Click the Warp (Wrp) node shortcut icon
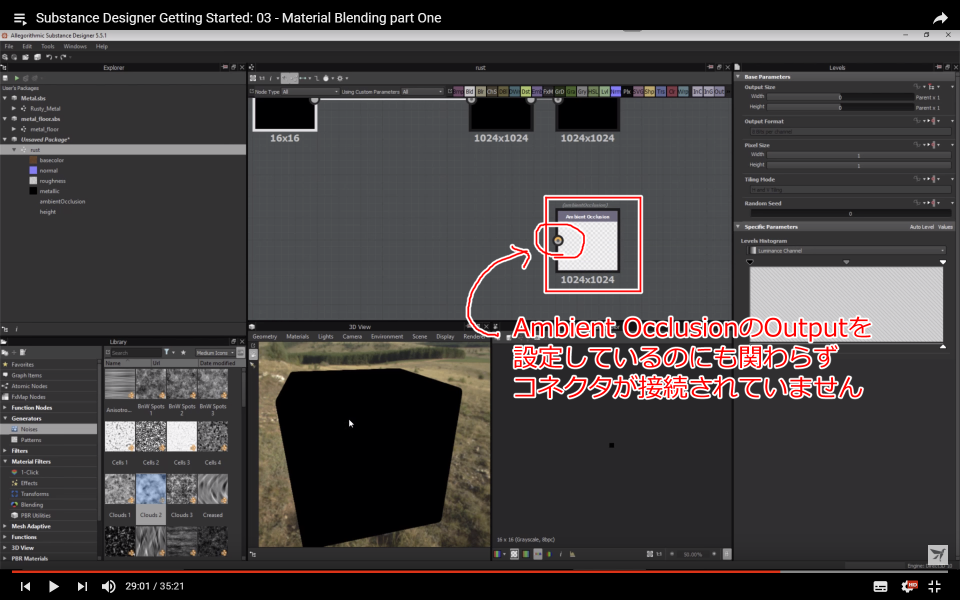Screen dimensions: 960x600 click(x=683, y=91)
